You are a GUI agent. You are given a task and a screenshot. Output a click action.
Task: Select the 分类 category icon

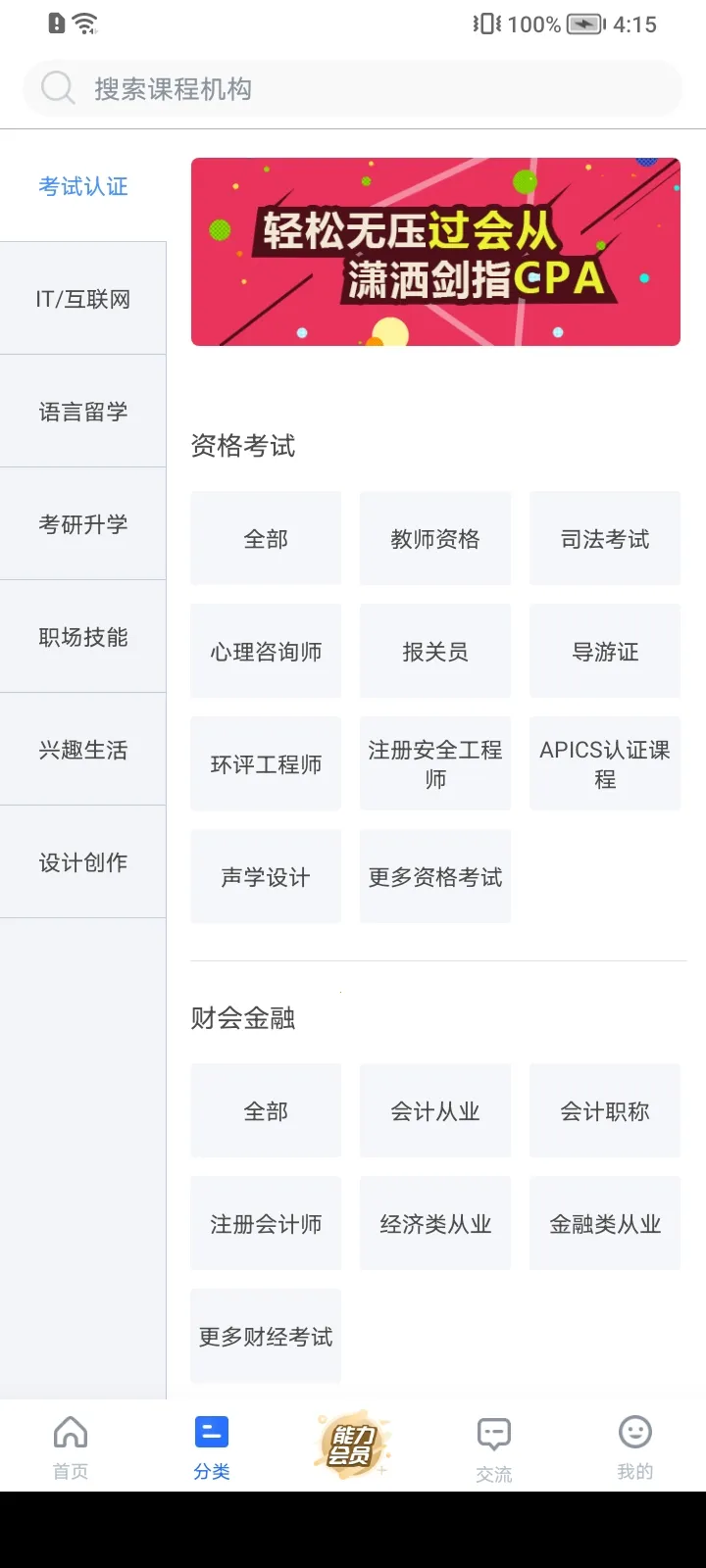coord(212,1434)
